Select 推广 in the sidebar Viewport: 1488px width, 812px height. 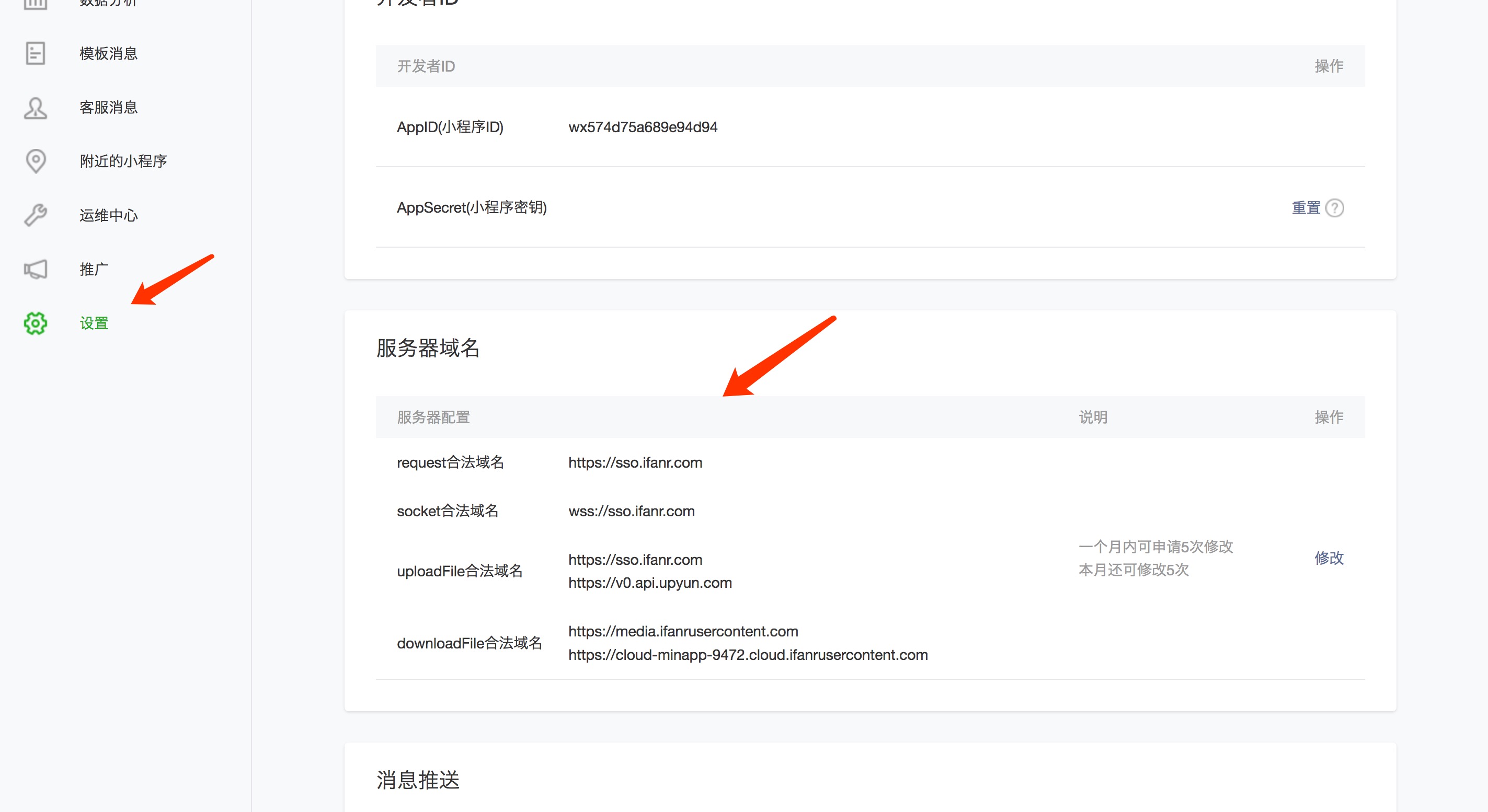click(94, 270)
